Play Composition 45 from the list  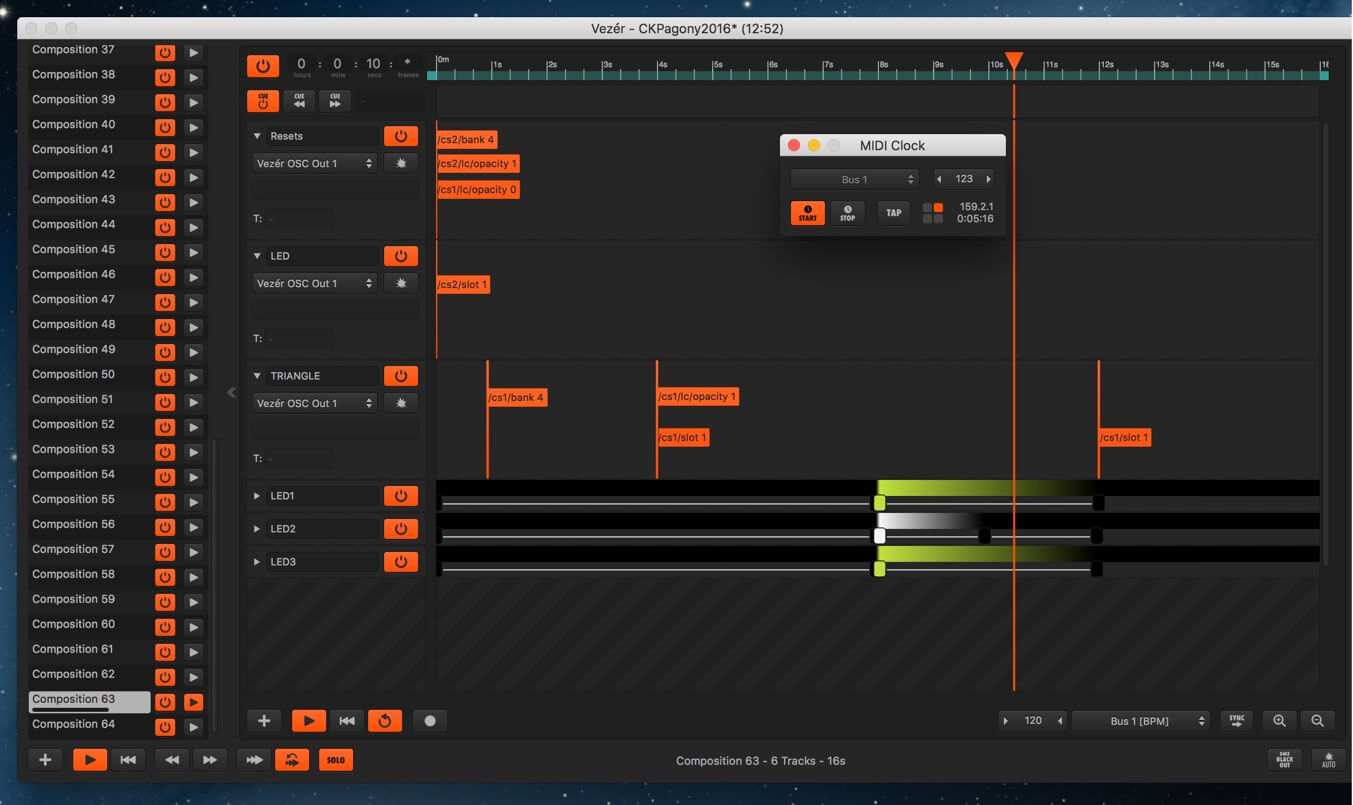pyautogui.click(x=194, y=252)
